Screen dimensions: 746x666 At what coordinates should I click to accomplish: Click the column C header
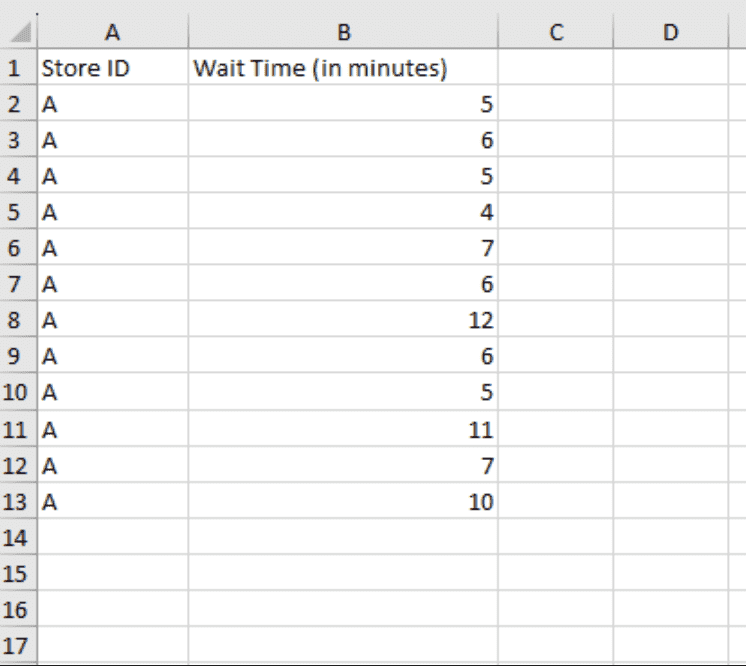(x=555, y=33)
